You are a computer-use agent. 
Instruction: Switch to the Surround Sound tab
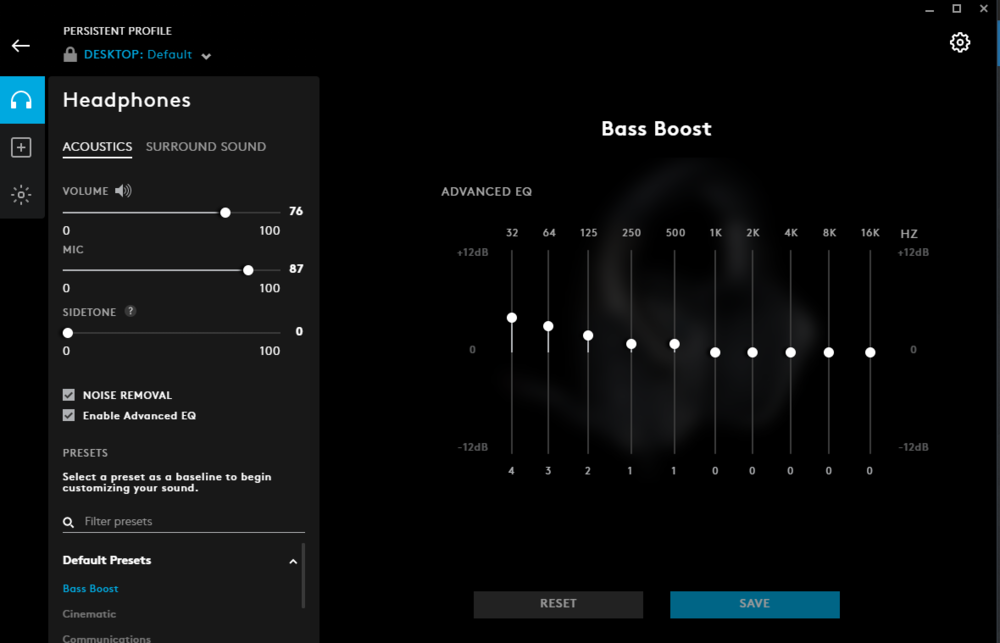(x=206, y=147)
